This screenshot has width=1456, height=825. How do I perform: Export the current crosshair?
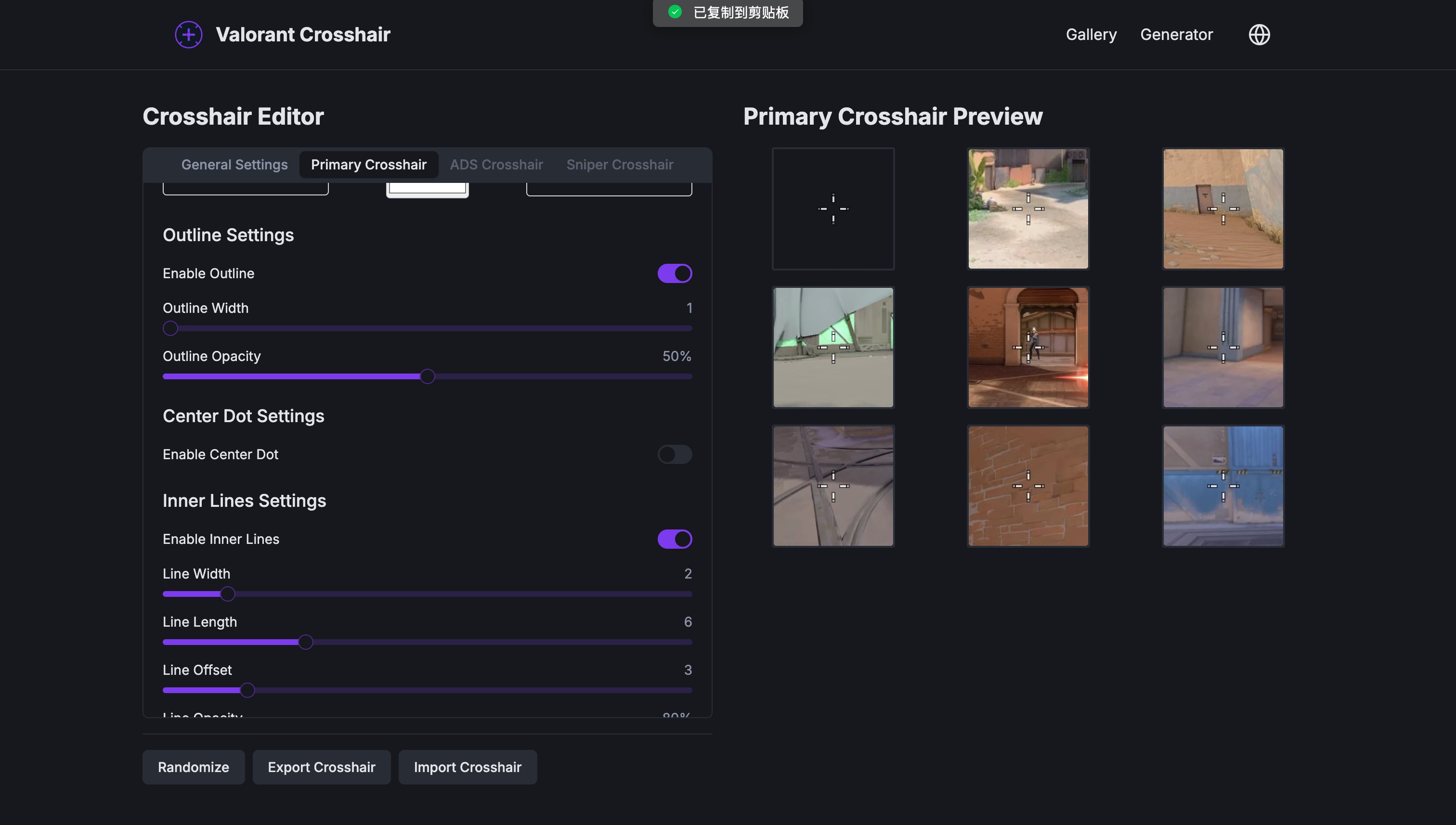(x=321, y=767)
